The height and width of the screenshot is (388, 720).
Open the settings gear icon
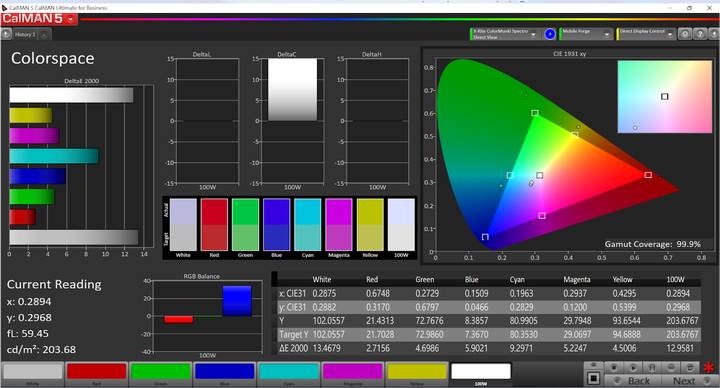coord(685,34)
